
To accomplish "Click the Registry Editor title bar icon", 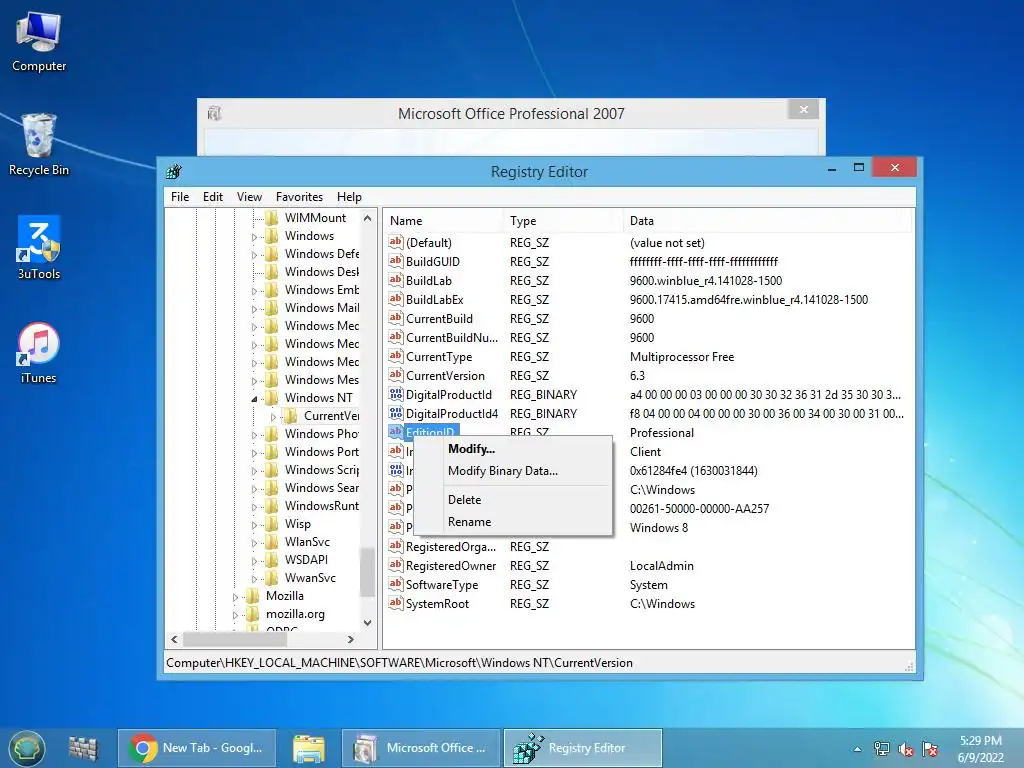I will click(174, 172).
